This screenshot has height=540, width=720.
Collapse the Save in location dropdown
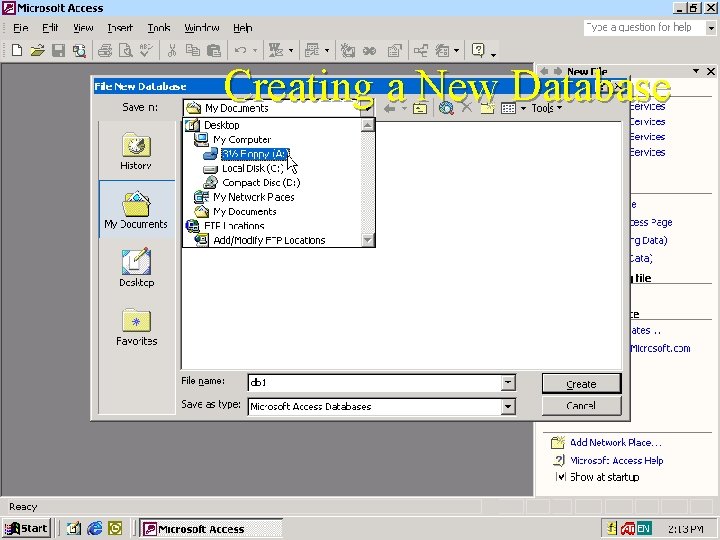pos(367,108)
